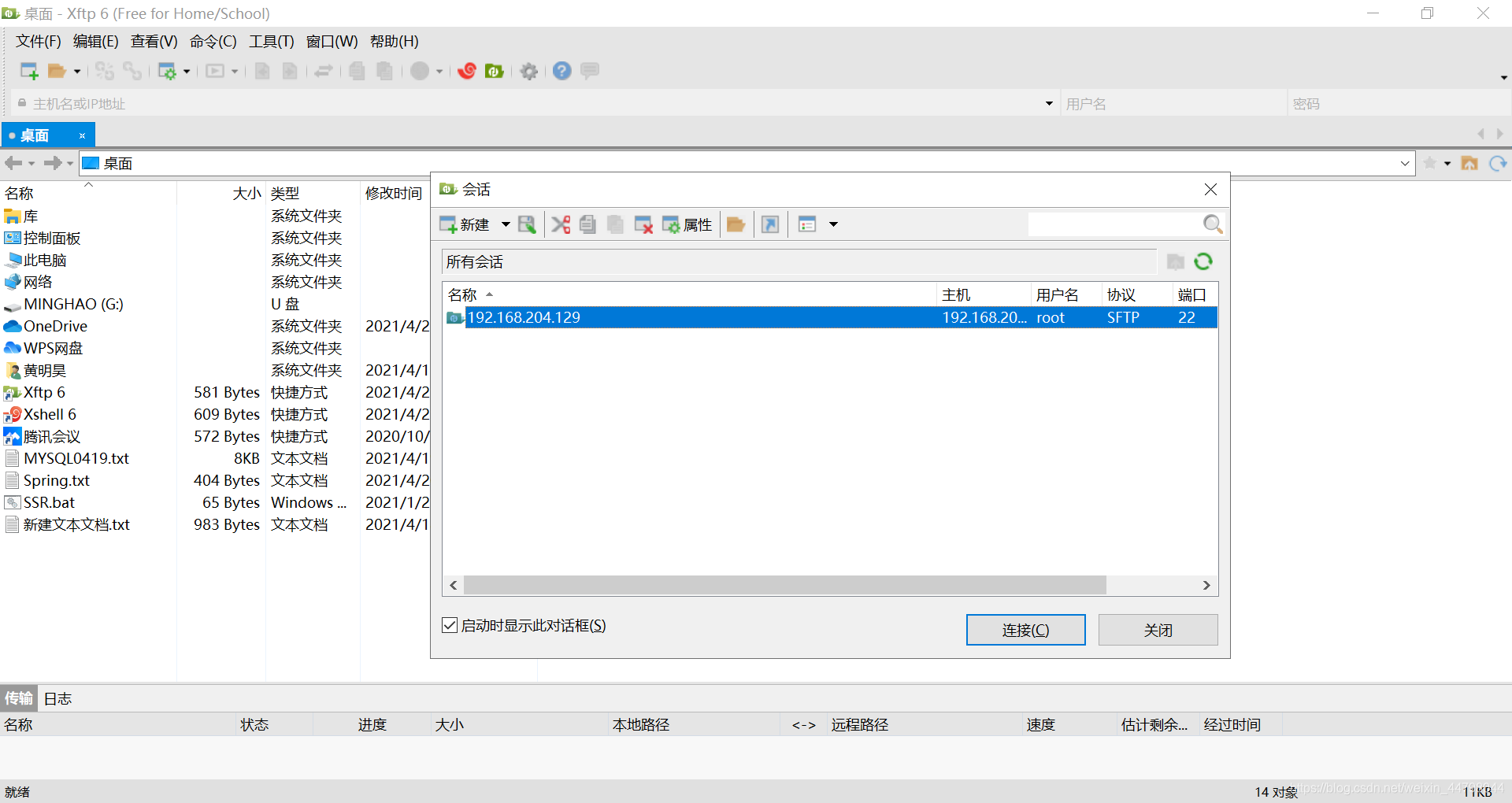The width and height of the screenshot is (1512, 803).
Task: Open the 命令(C) menu
Action: 213,42
